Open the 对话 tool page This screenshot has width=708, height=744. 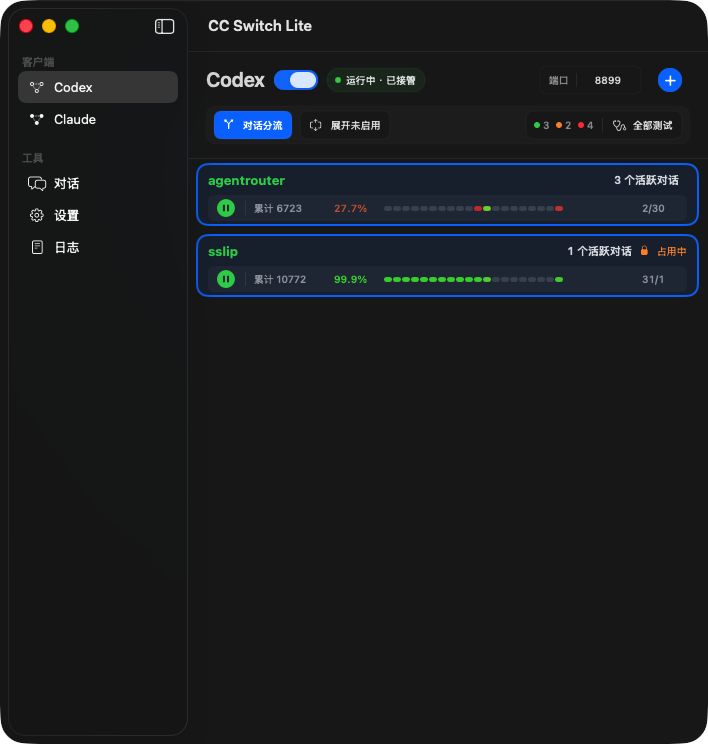click(x=98, y=183)
